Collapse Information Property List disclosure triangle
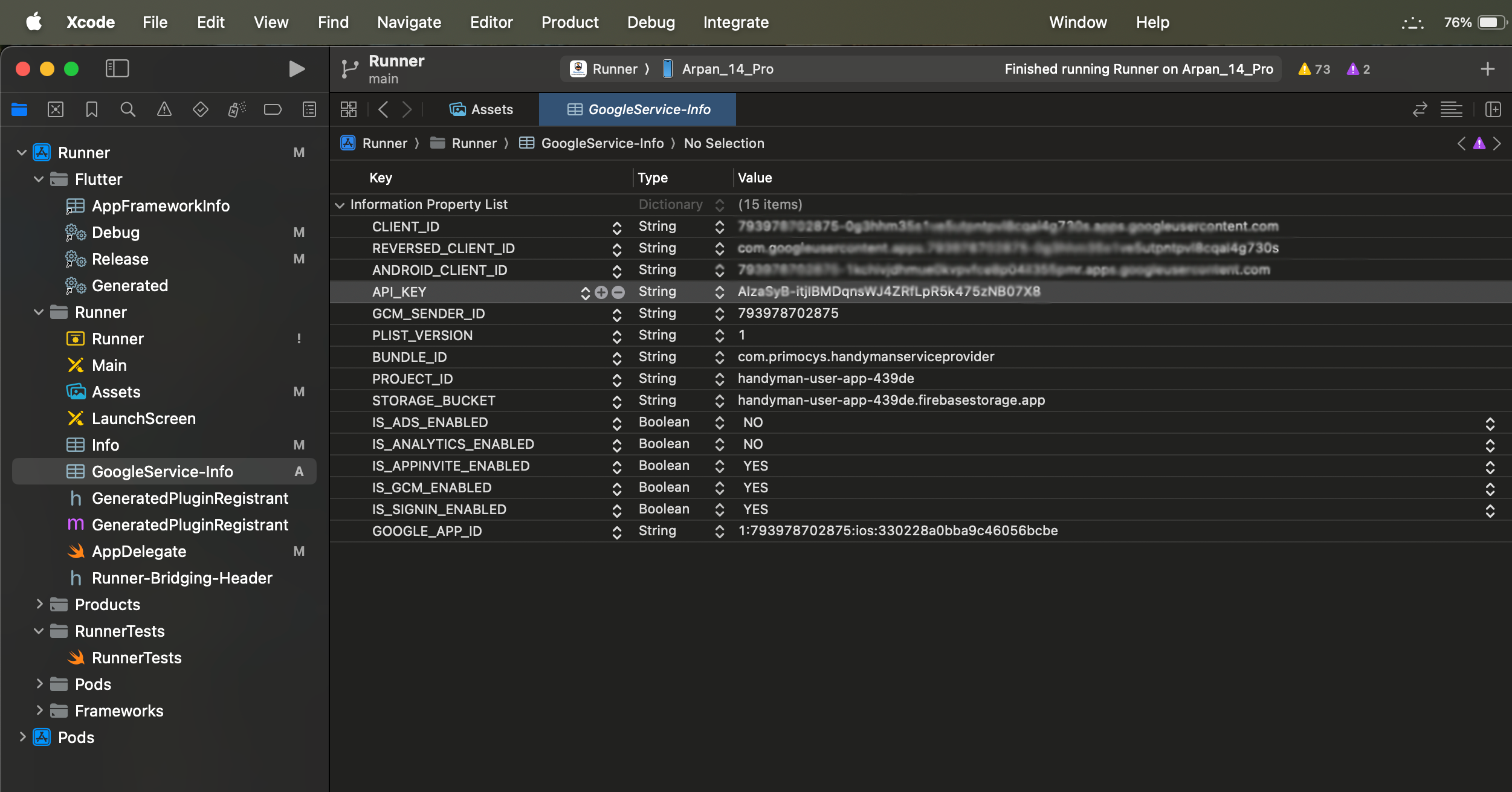 pyautogui.click(x=340, y=205)
